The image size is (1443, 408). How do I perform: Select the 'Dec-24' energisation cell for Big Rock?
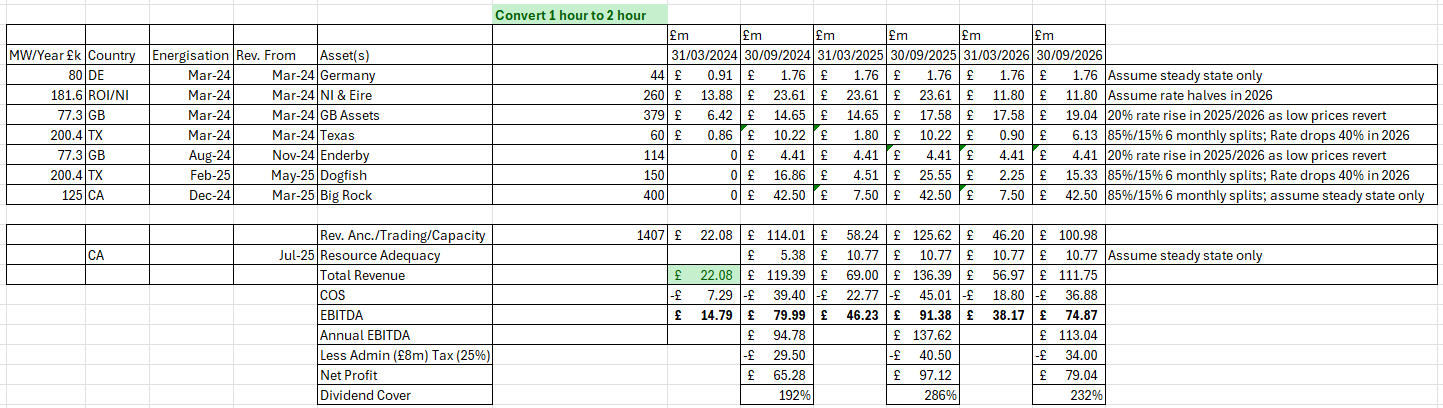pyautogui.click(x=191, y=195)
